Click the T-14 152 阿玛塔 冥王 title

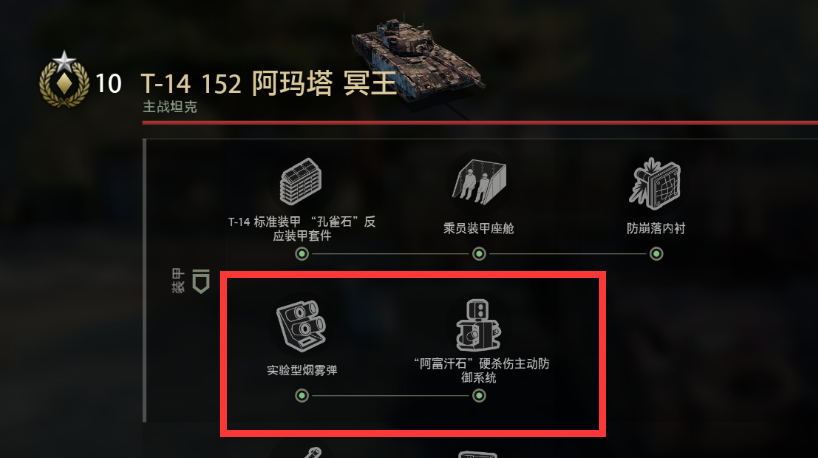(x=269, y=83)
